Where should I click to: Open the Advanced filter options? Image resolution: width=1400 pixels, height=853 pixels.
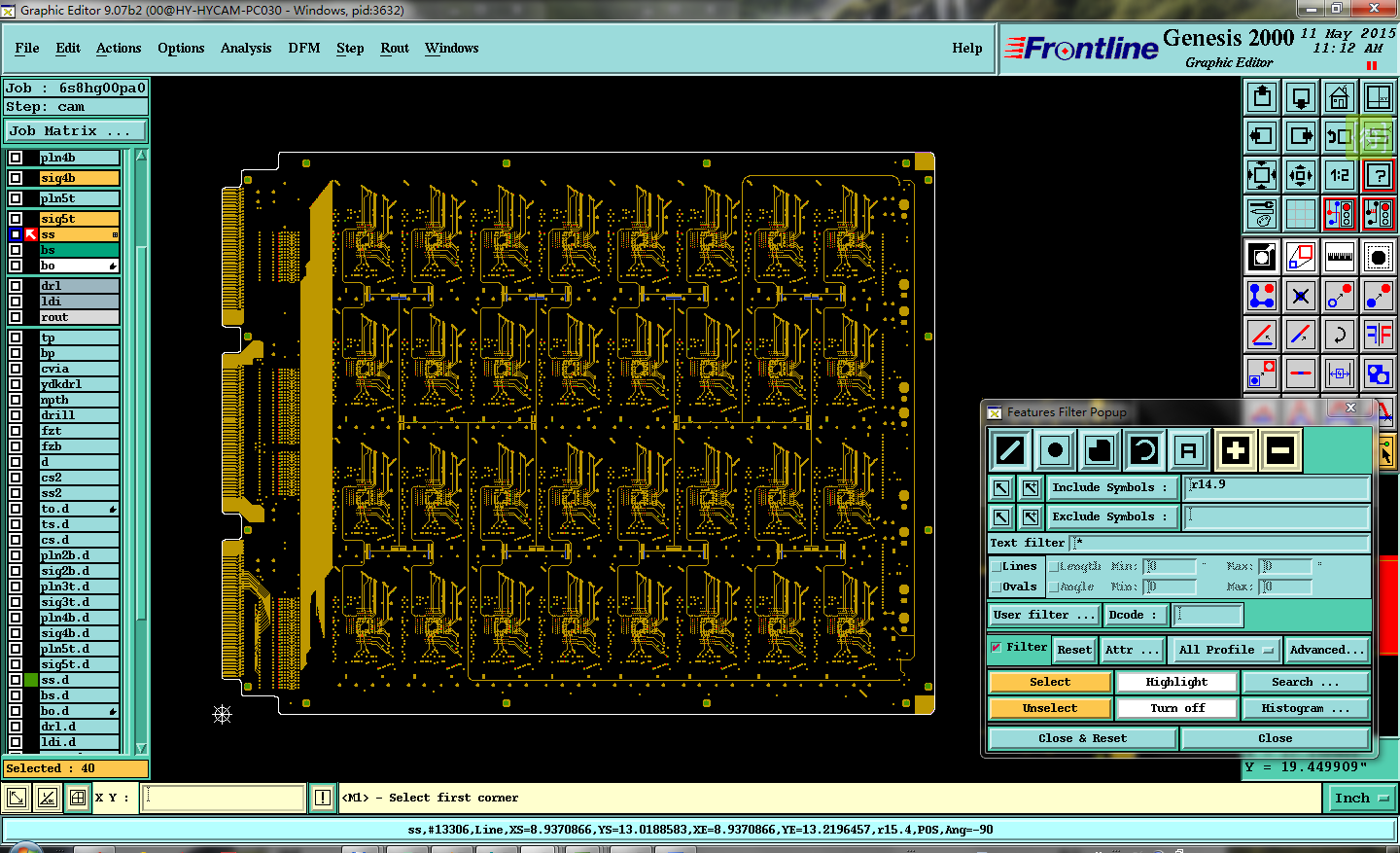click(1327, 650)
